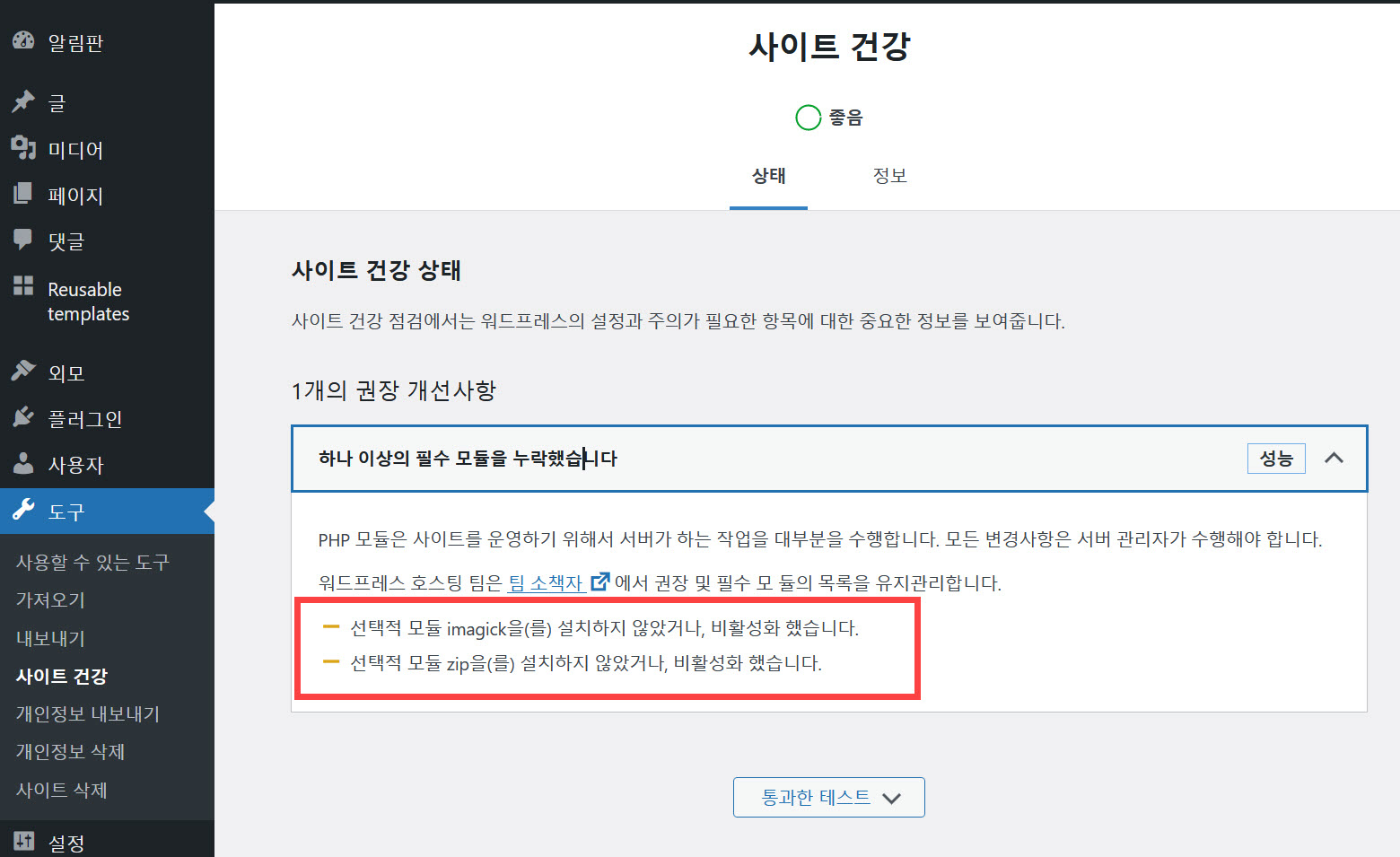The height and width of the screenshot is (857, 1400).
Task: Click the 사용자 users icon
Action: tap(22, 464)
